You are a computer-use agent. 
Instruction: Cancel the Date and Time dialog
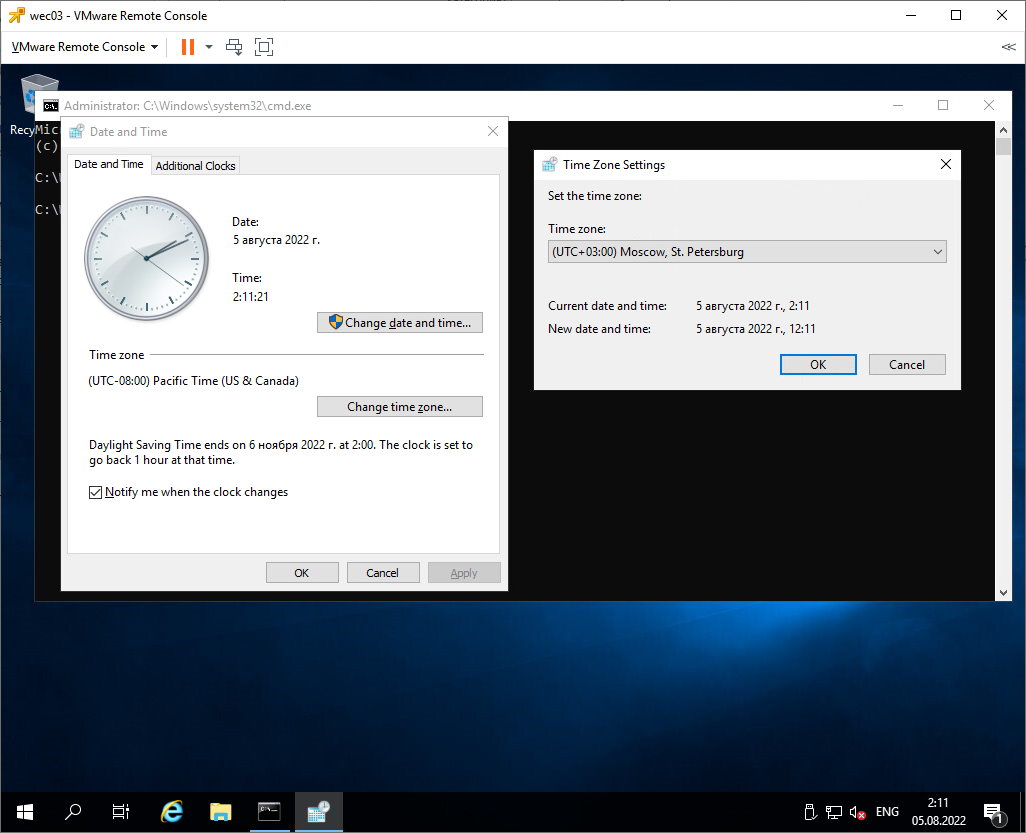(383, 573)
